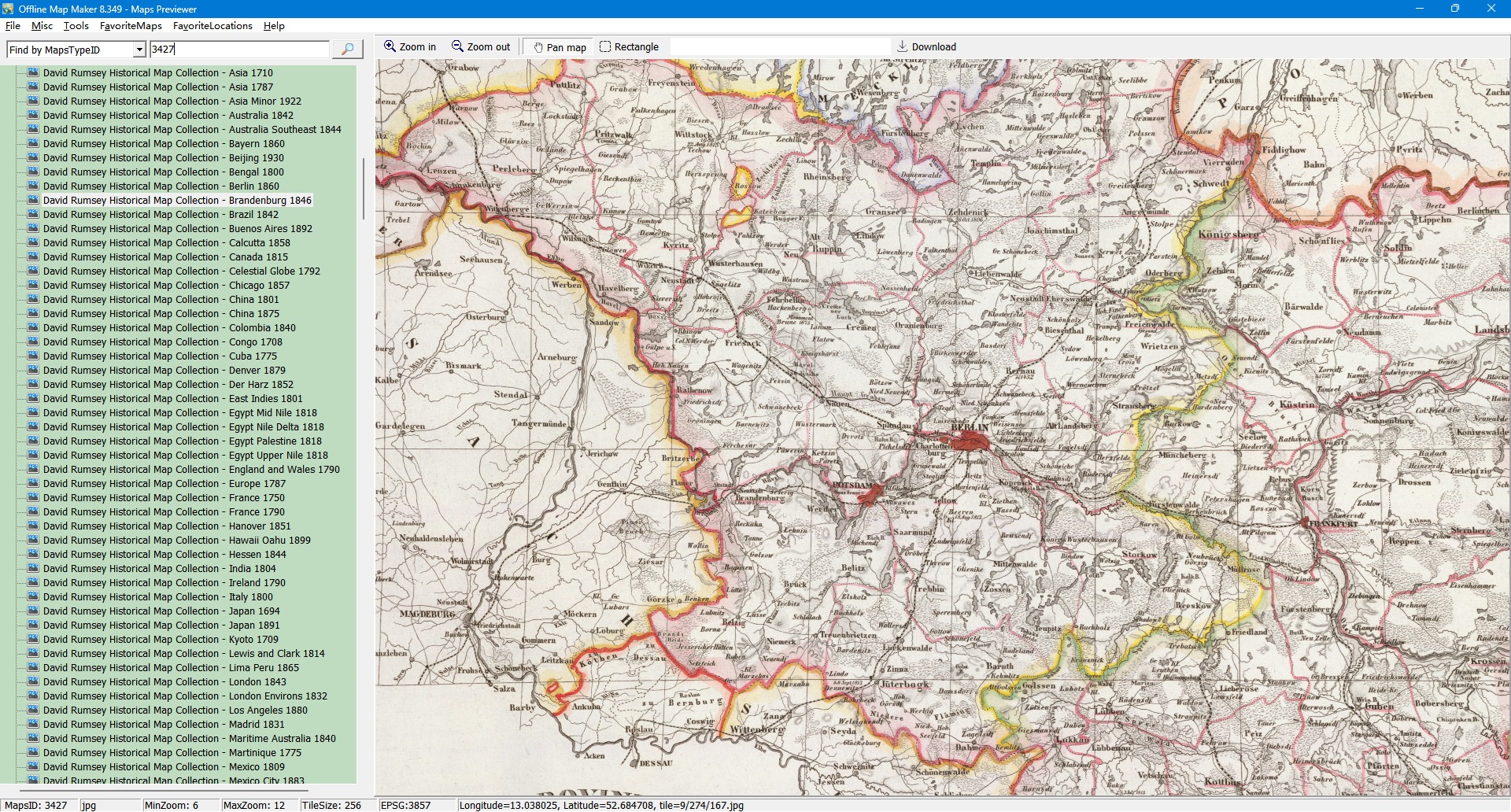Click the magnifier search button
The width and height of the screenshot is (1511, 812).
coord(347,50)
